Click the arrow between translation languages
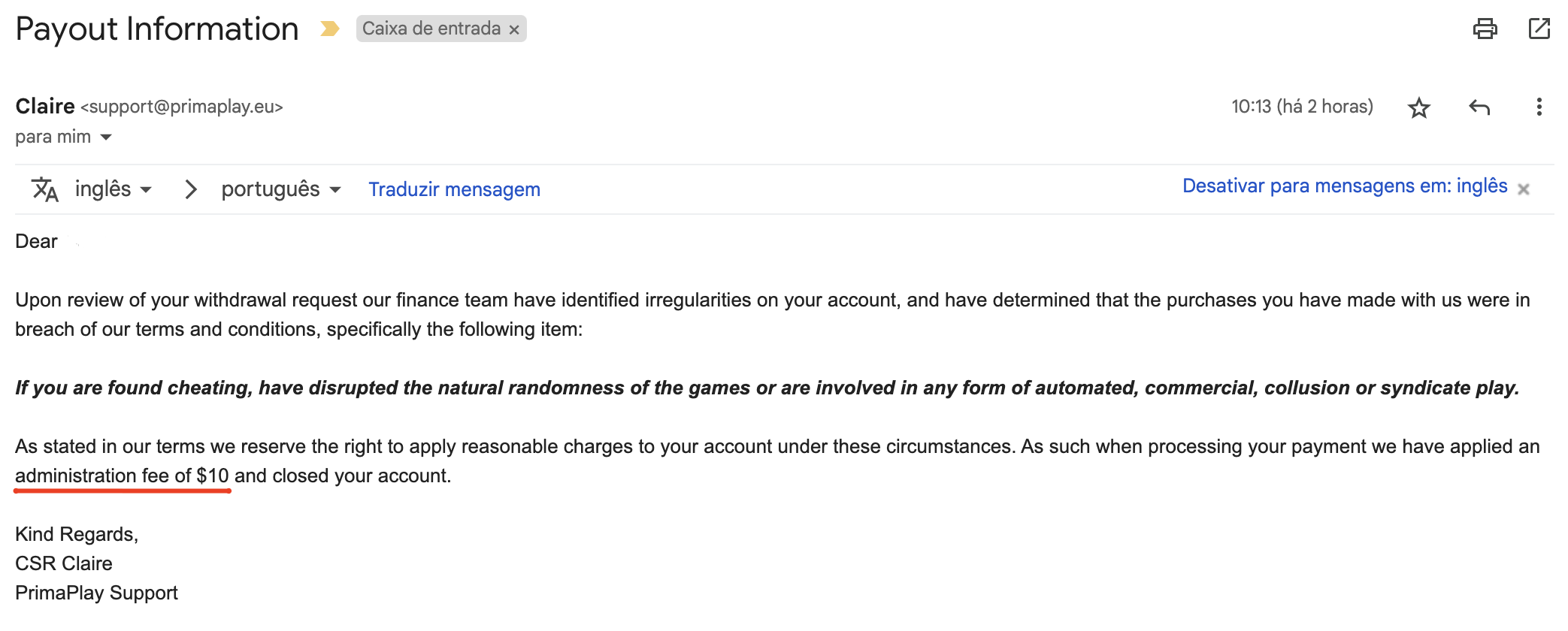1568x631 pixels. coord(191,189)
